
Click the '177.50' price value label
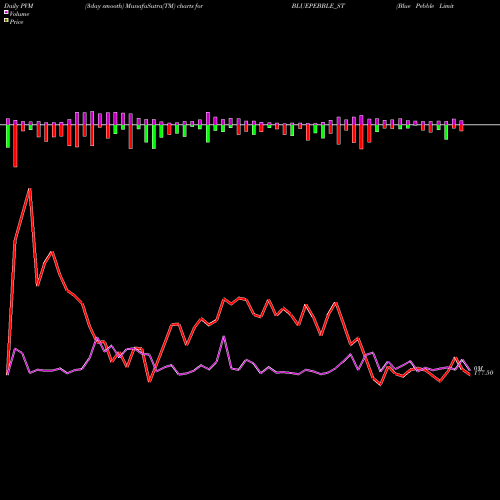pyautogui.click(x=483, y=373)
